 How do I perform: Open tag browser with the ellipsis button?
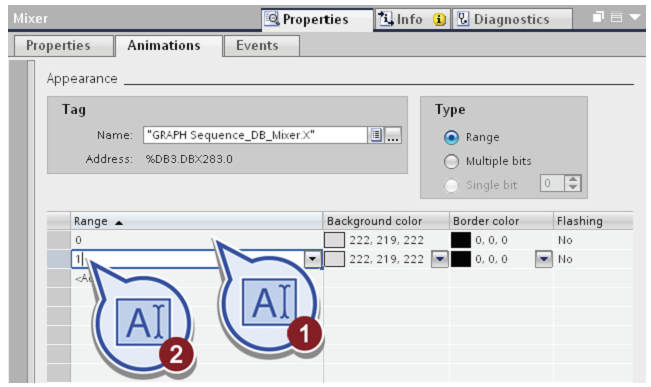393,135
